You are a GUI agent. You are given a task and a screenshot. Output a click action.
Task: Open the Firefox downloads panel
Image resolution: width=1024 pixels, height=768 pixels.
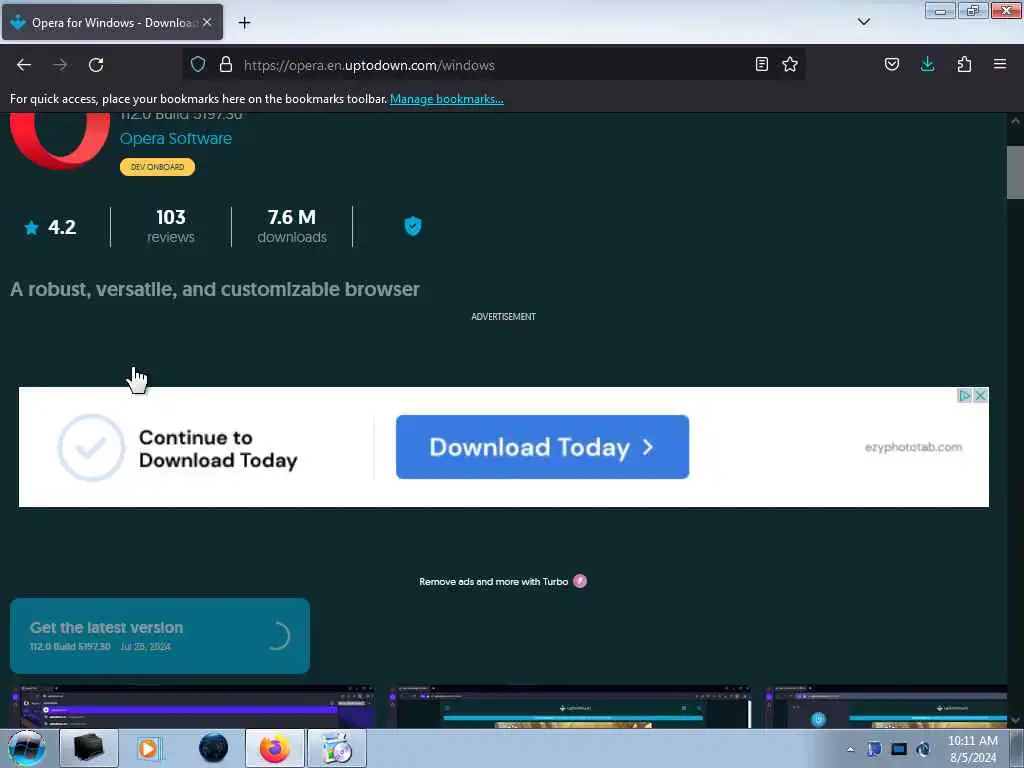927,64
